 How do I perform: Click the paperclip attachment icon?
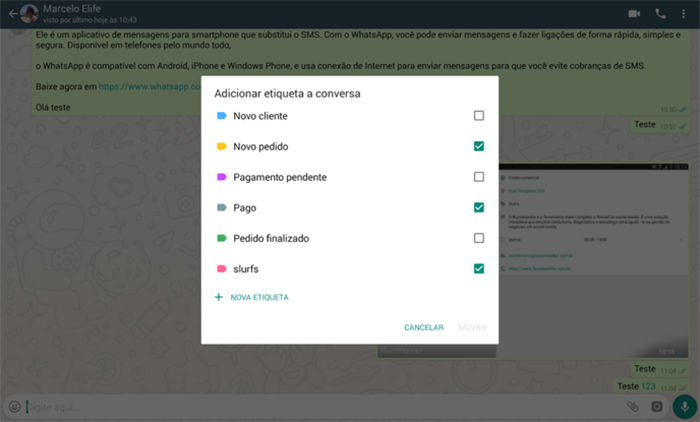pyautogui.click(x=632, y=407)
